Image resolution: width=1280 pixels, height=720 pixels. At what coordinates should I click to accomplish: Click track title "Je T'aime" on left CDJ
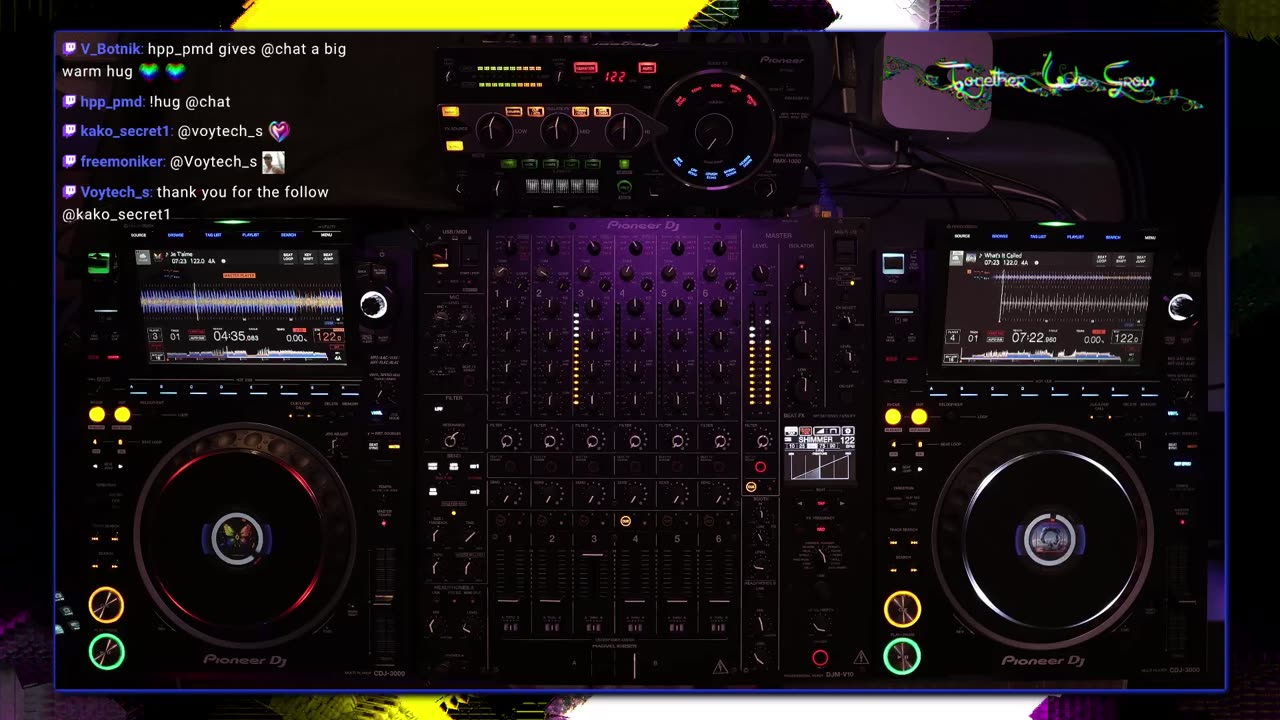pyautogui.click(x=181, y=255)
